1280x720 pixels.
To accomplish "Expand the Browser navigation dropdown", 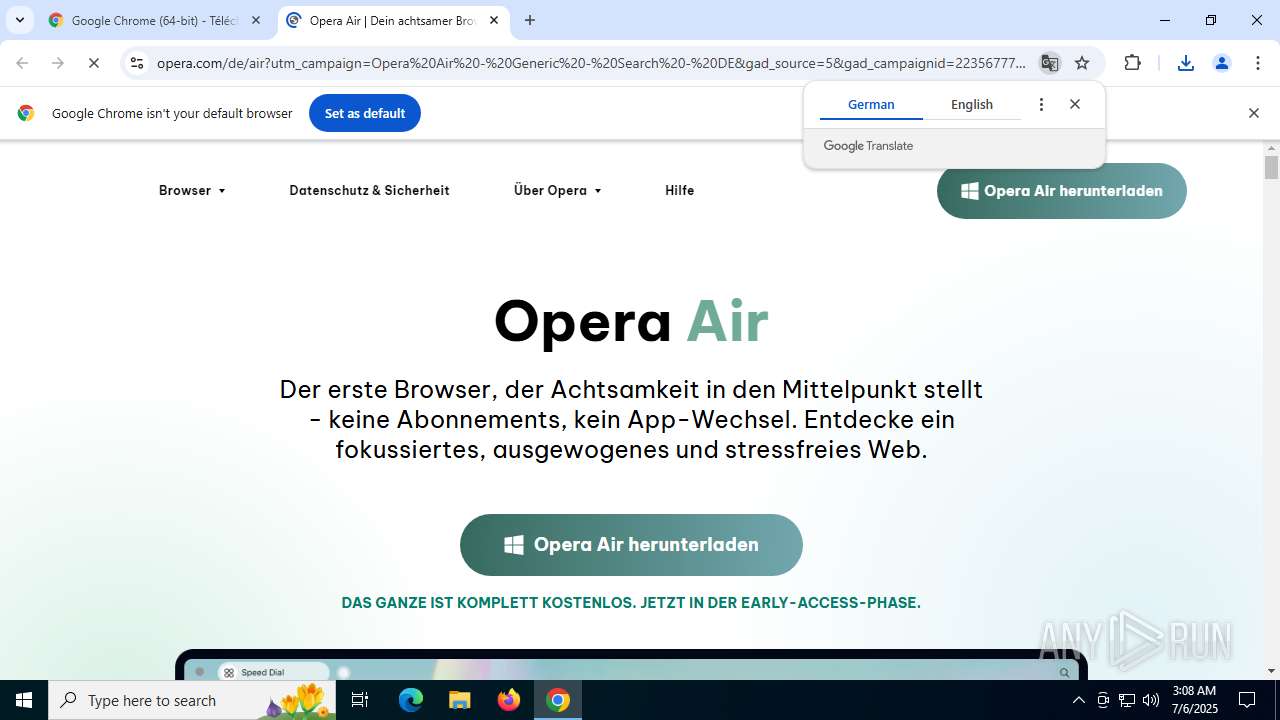I will [x=192, y=190].
